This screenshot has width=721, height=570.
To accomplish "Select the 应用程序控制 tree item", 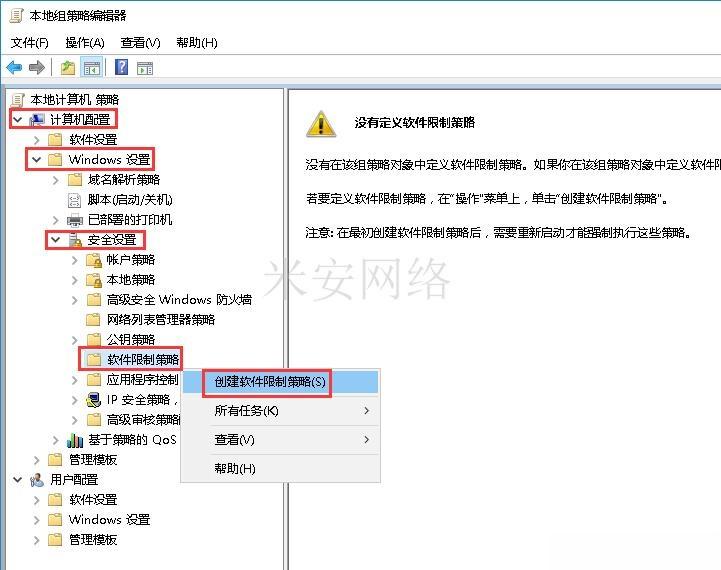I will coord(143,380).
